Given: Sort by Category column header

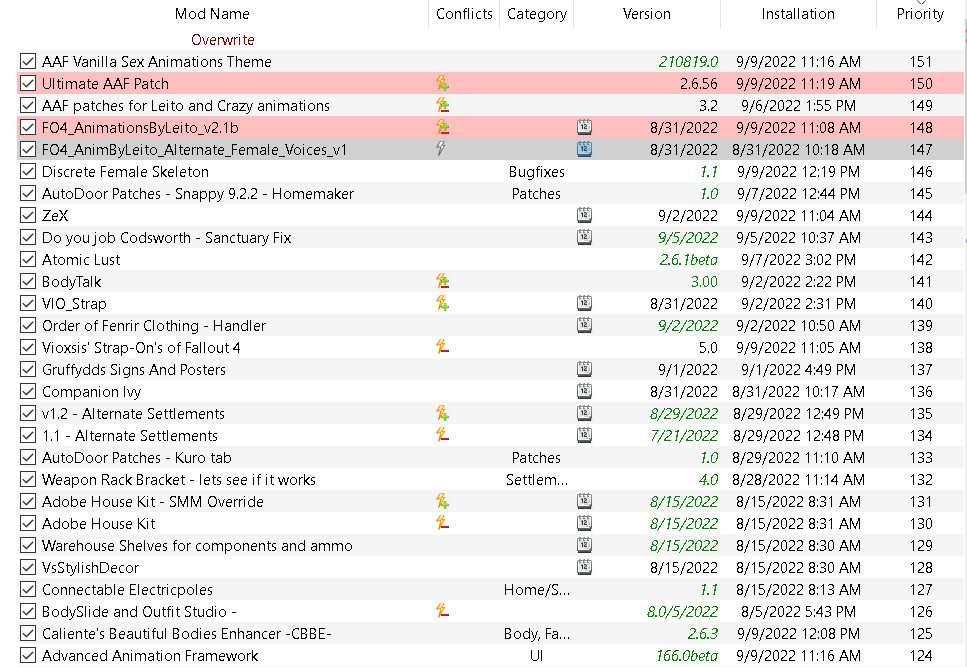Looking at the screenshot, I should point(537,14).
